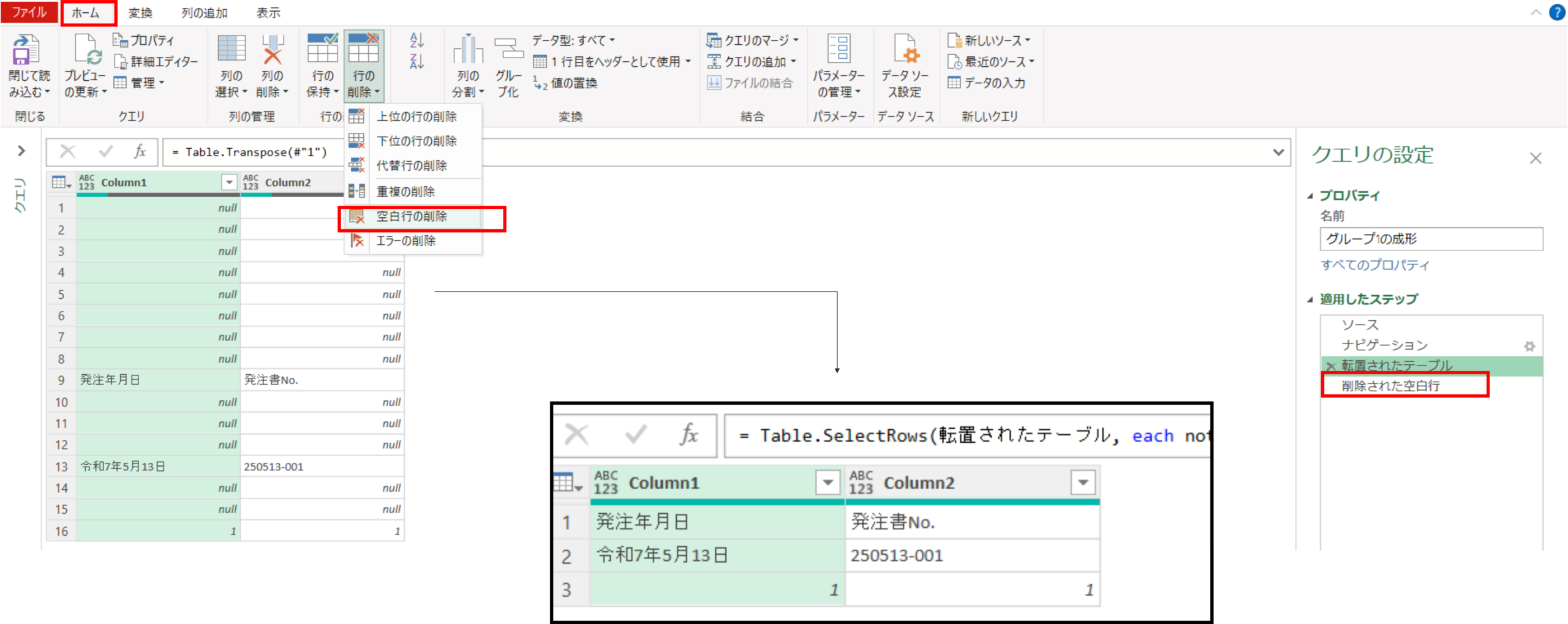The width and height of the screenshot is (1568, 624).
Task: Open Properties (プロパティ) in ribbon
Action: click(x=144, y=40)
